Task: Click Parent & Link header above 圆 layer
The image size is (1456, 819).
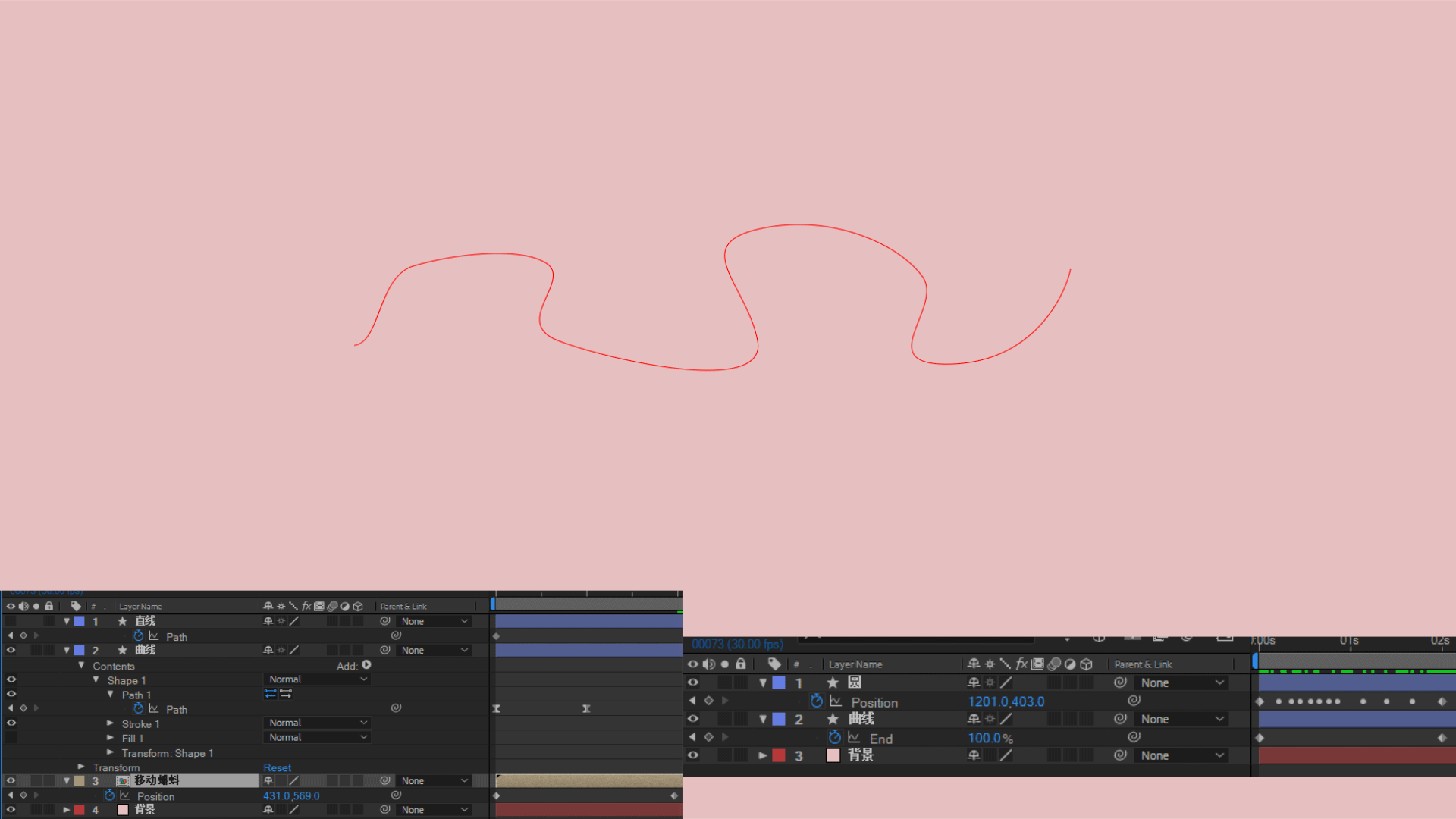Action: 1143,664
